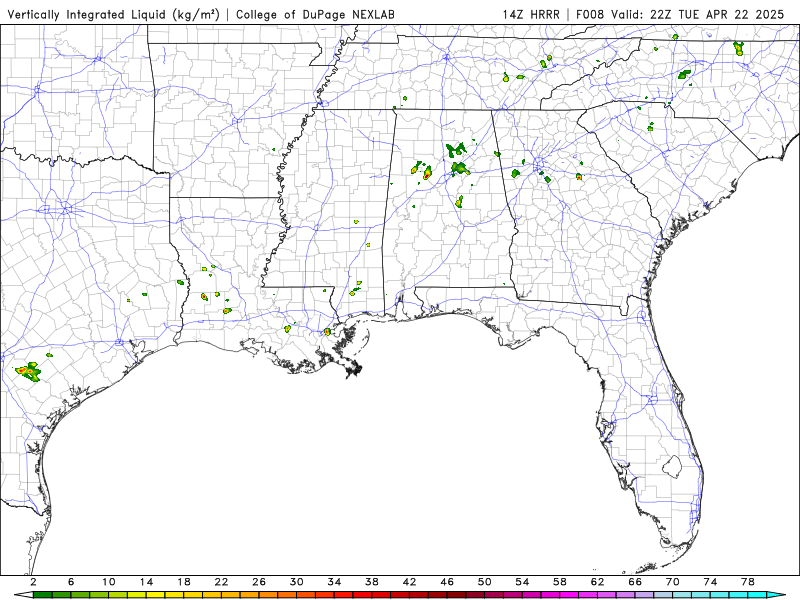Click the '22' label on the color scale
This screenshot has height=600, width=800.
pyautogui.click(x=221, y=582)
